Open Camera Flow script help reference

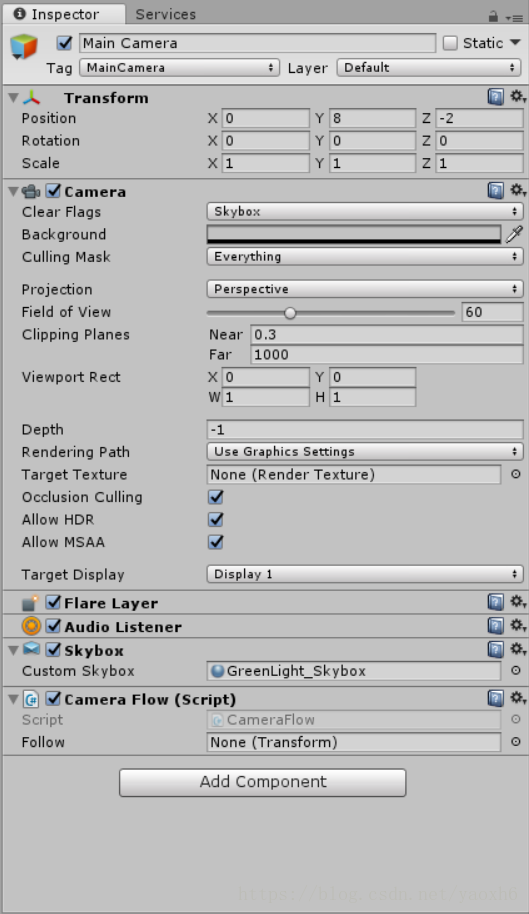click(495, 698)
